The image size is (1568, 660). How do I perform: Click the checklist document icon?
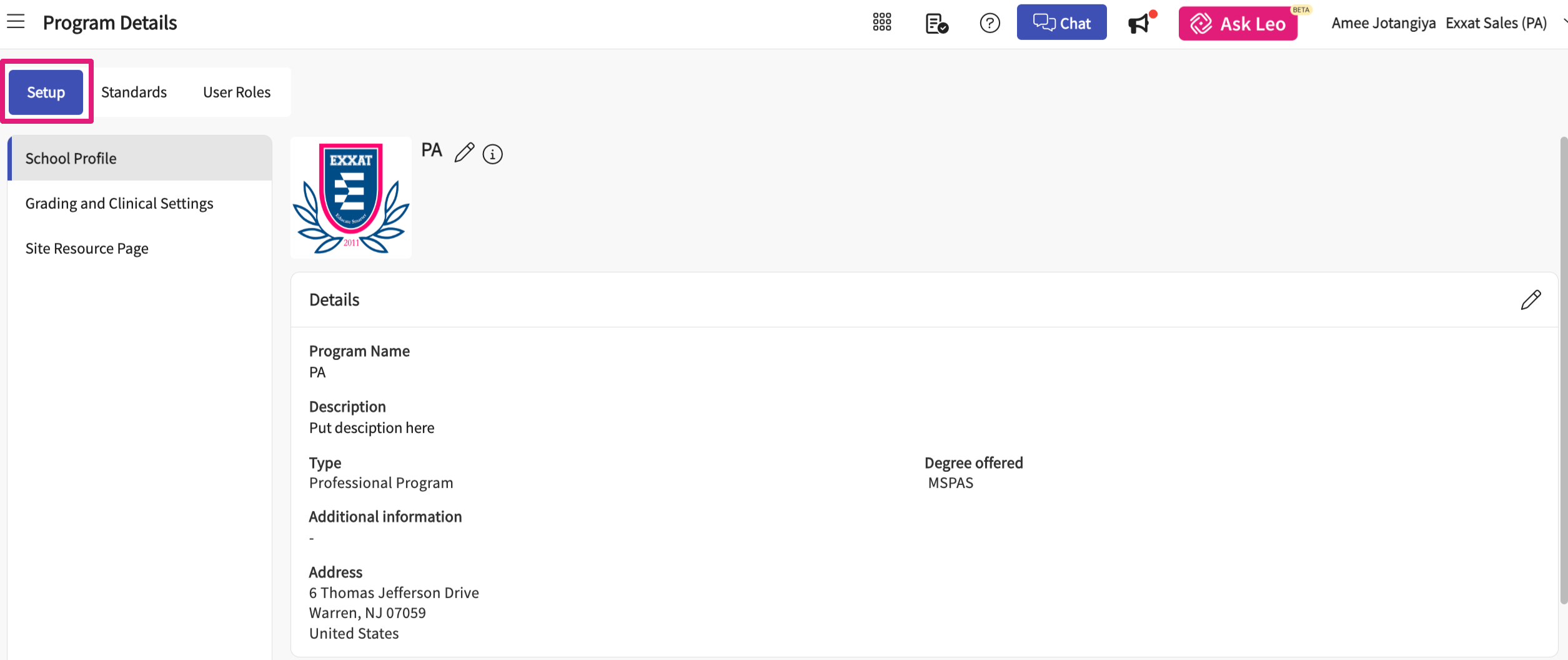(936, 24)
